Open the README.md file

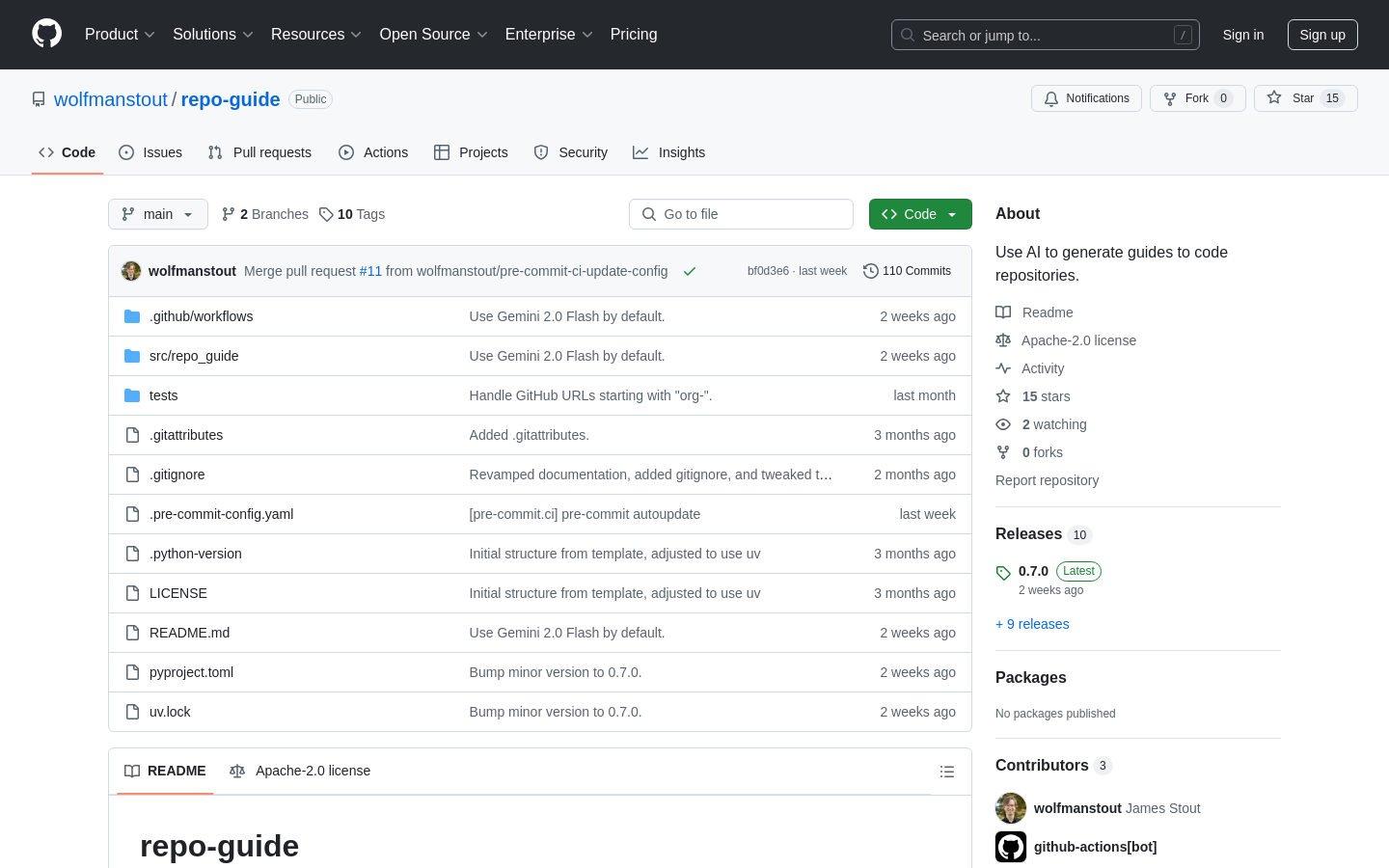point(190,633)
